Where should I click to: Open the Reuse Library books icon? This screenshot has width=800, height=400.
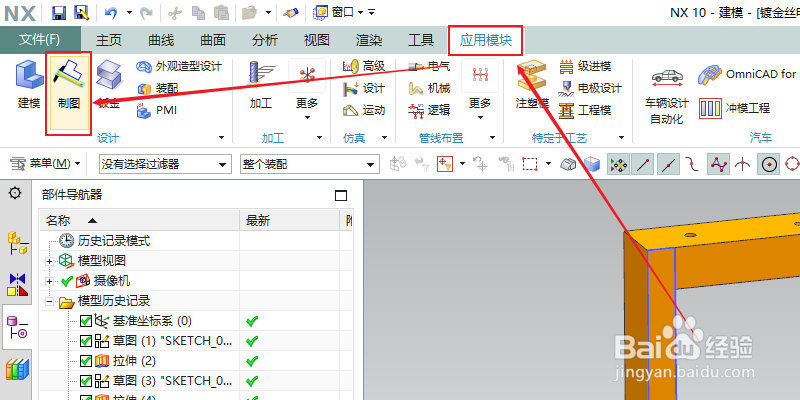pos(17,369)
